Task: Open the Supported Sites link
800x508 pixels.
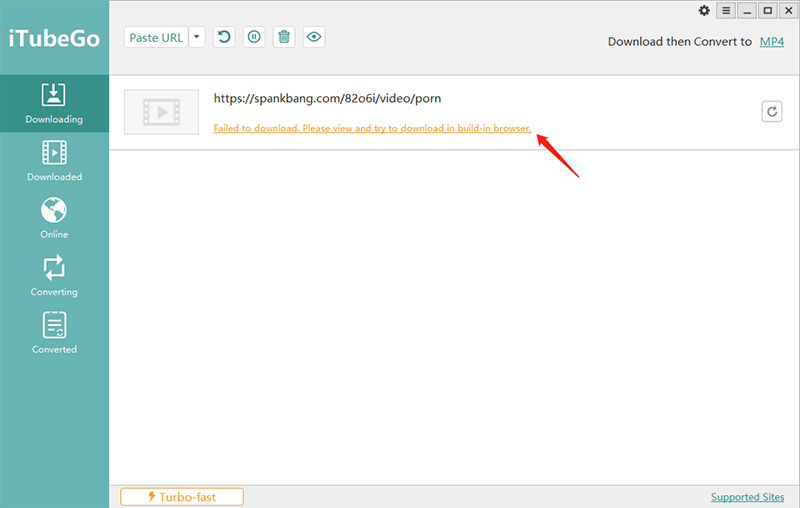Action: click(x=747, y=497)
